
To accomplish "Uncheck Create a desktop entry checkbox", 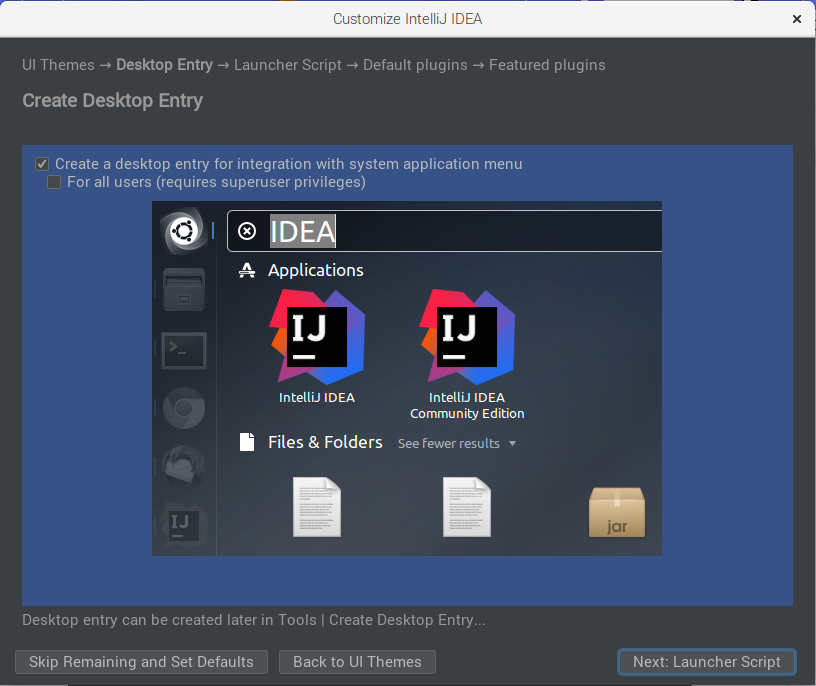I will (42, 164).
